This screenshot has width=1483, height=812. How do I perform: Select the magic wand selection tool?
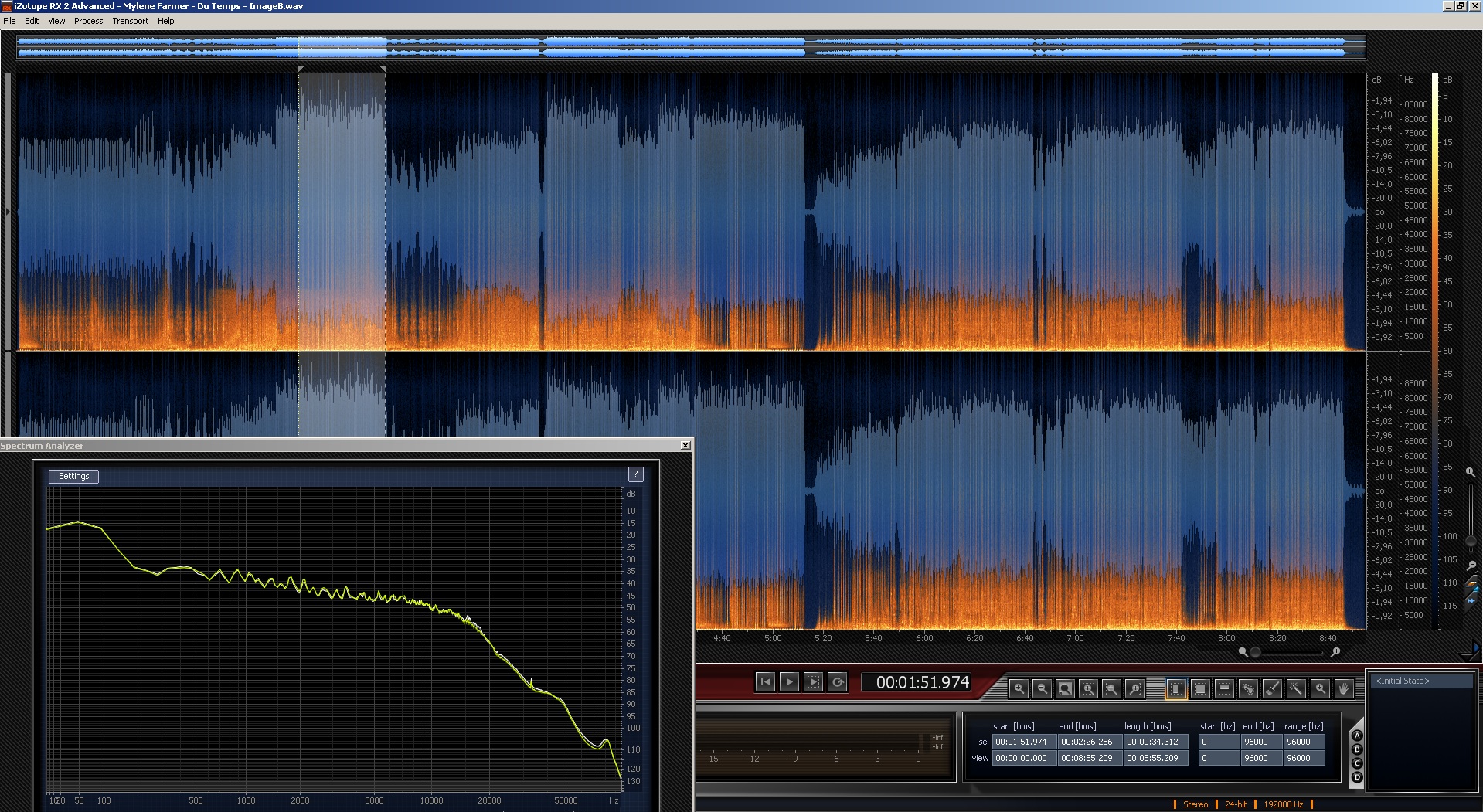[x=1296, y=688]
